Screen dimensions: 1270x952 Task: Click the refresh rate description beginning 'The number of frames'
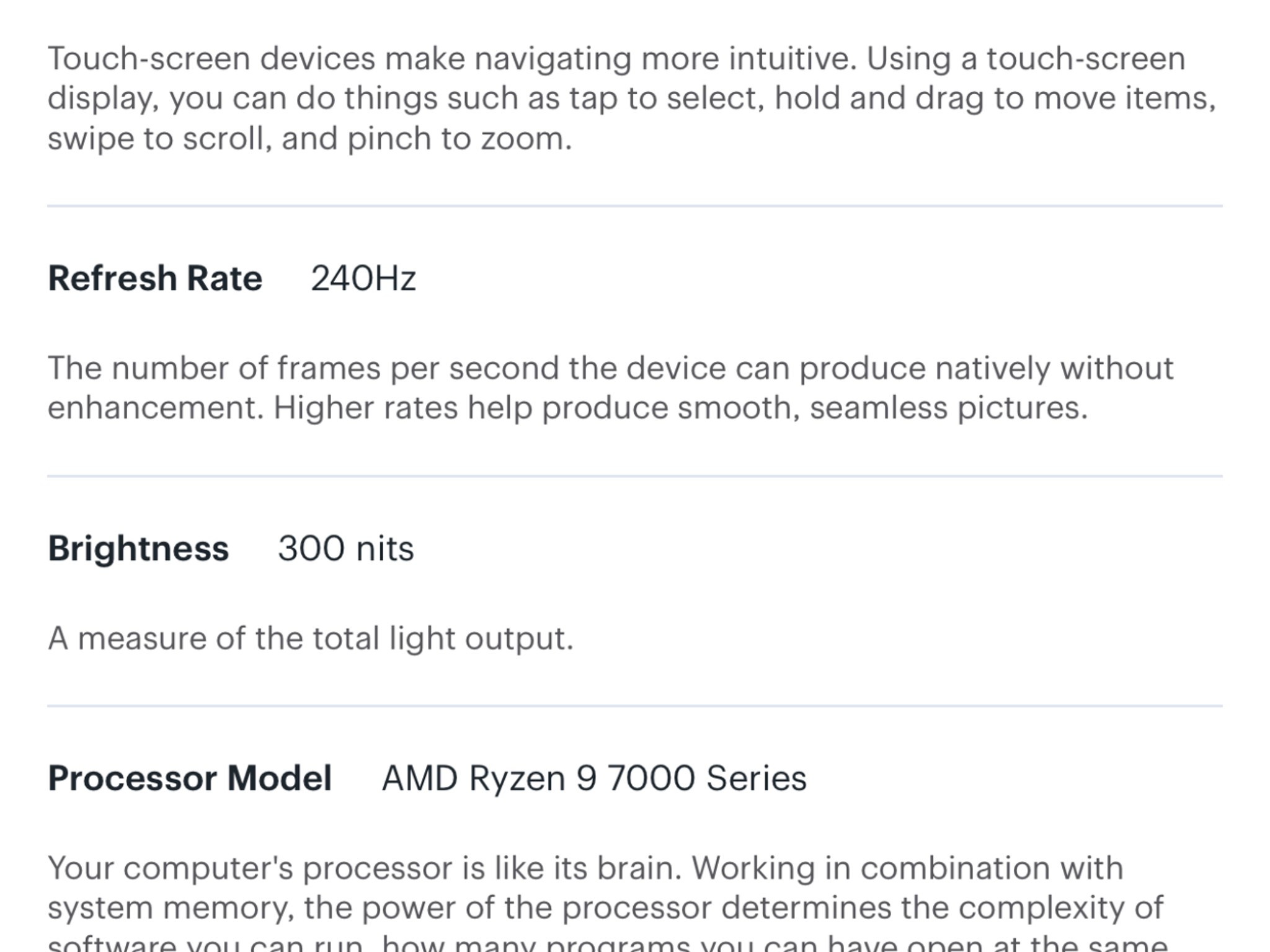point(611,388)
